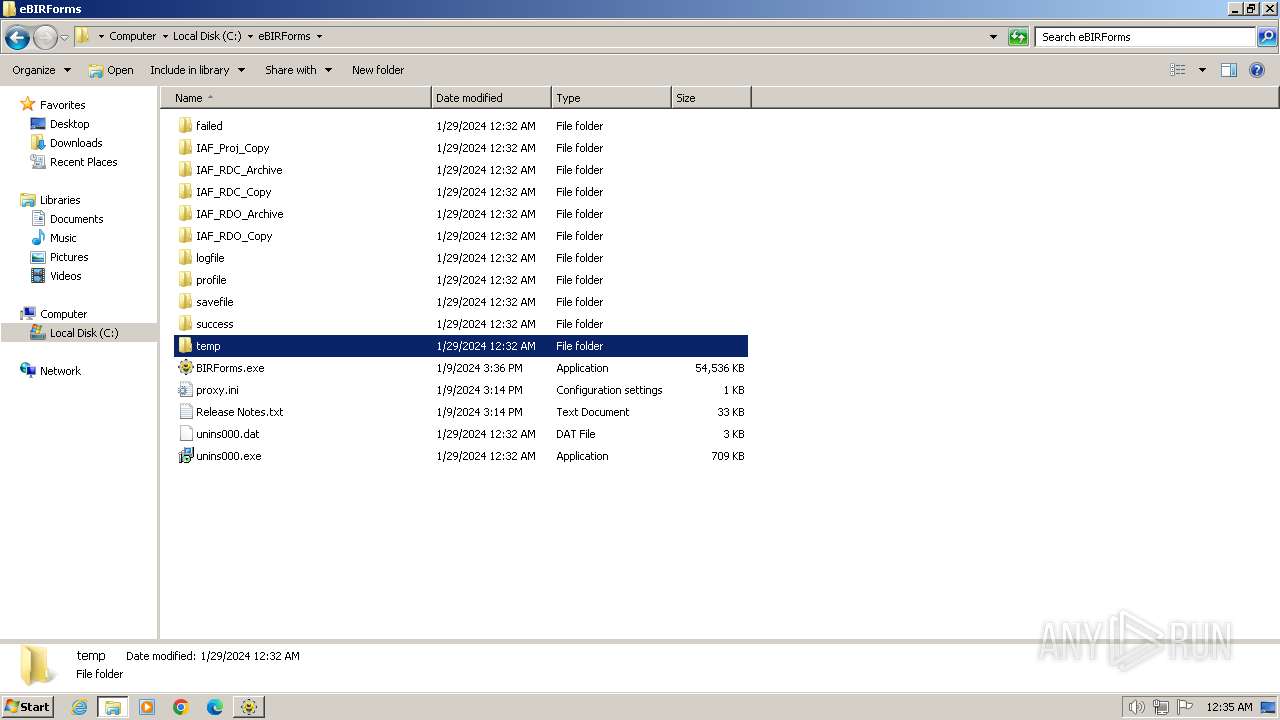Select the BIRForms.exe application icon

click(x=185, y=368)
